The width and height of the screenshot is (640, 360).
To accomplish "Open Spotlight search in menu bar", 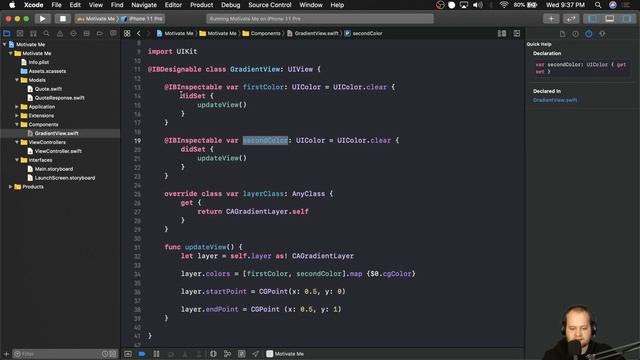I will [598, 5].
